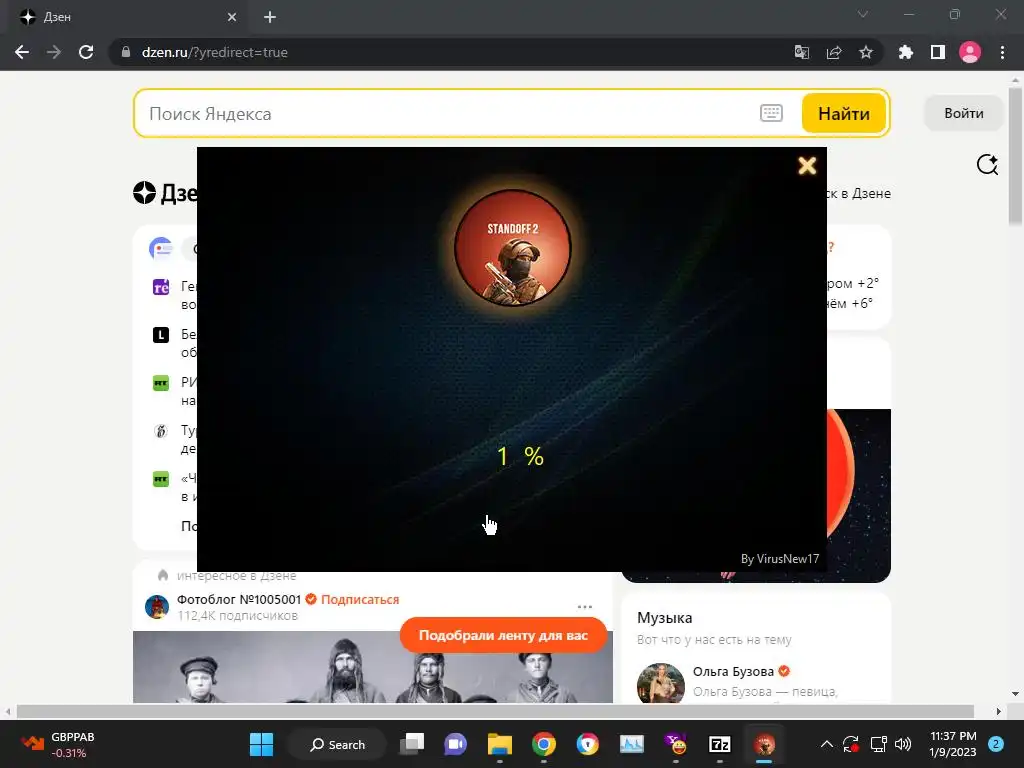Screen dimensions: 1024x768
Task: Click the Standoff 2 round logo
Action: tap(513, 248)
